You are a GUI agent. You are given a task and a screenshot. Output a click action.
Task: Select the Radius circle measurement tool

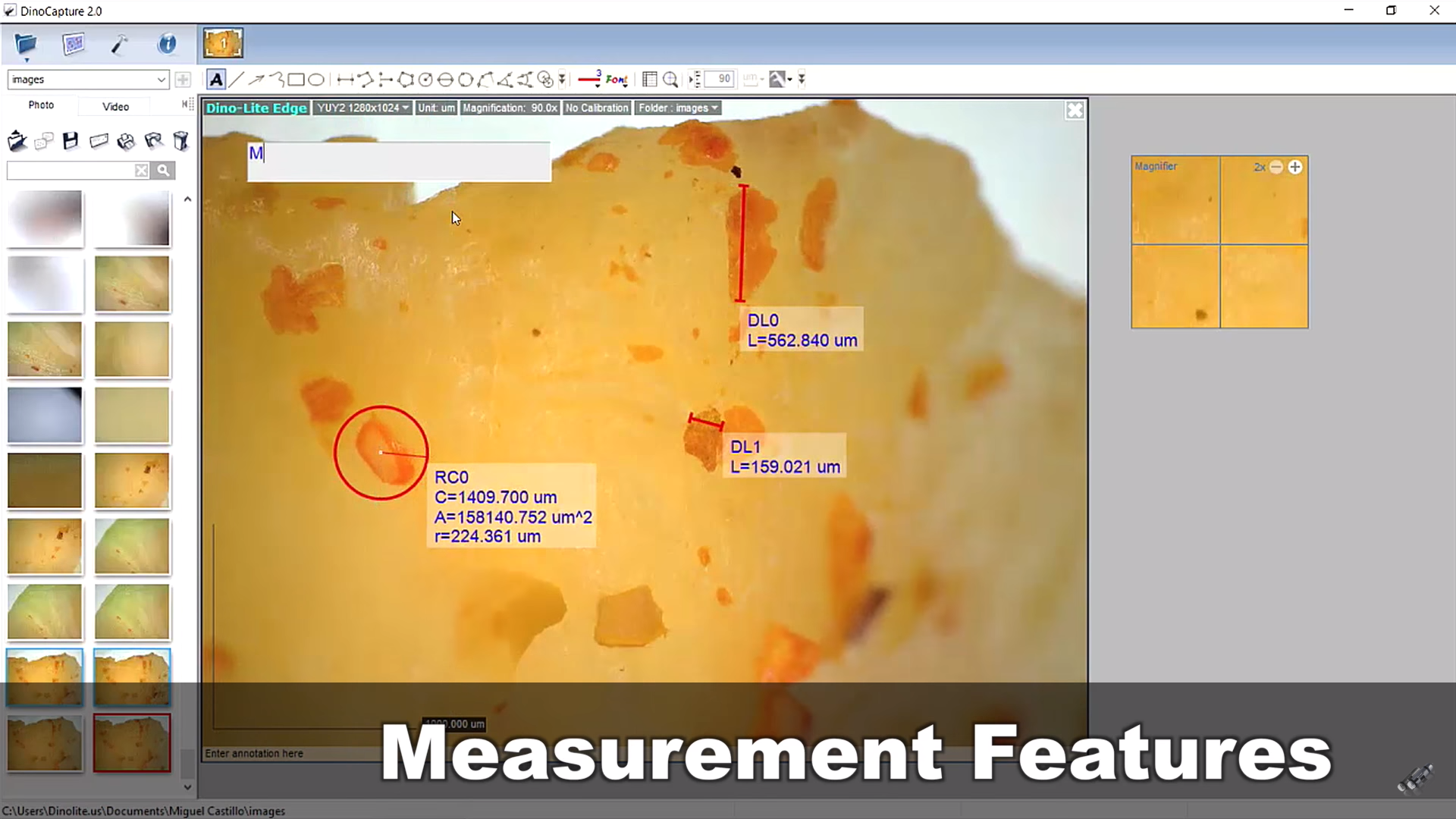425,79
